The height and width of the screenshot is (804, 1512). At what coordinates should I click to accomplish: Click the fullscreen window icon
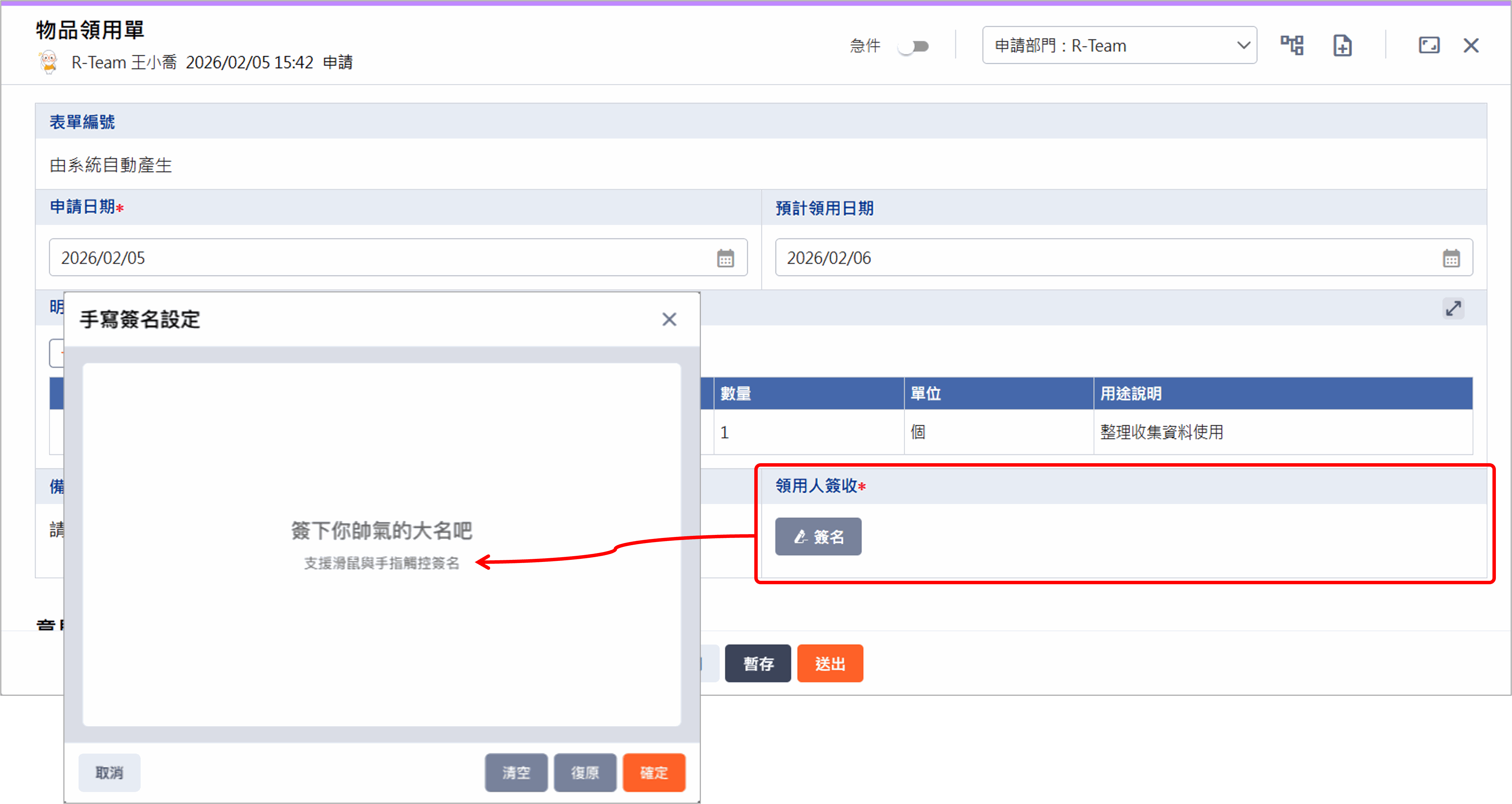click(x=1429, y=45)
